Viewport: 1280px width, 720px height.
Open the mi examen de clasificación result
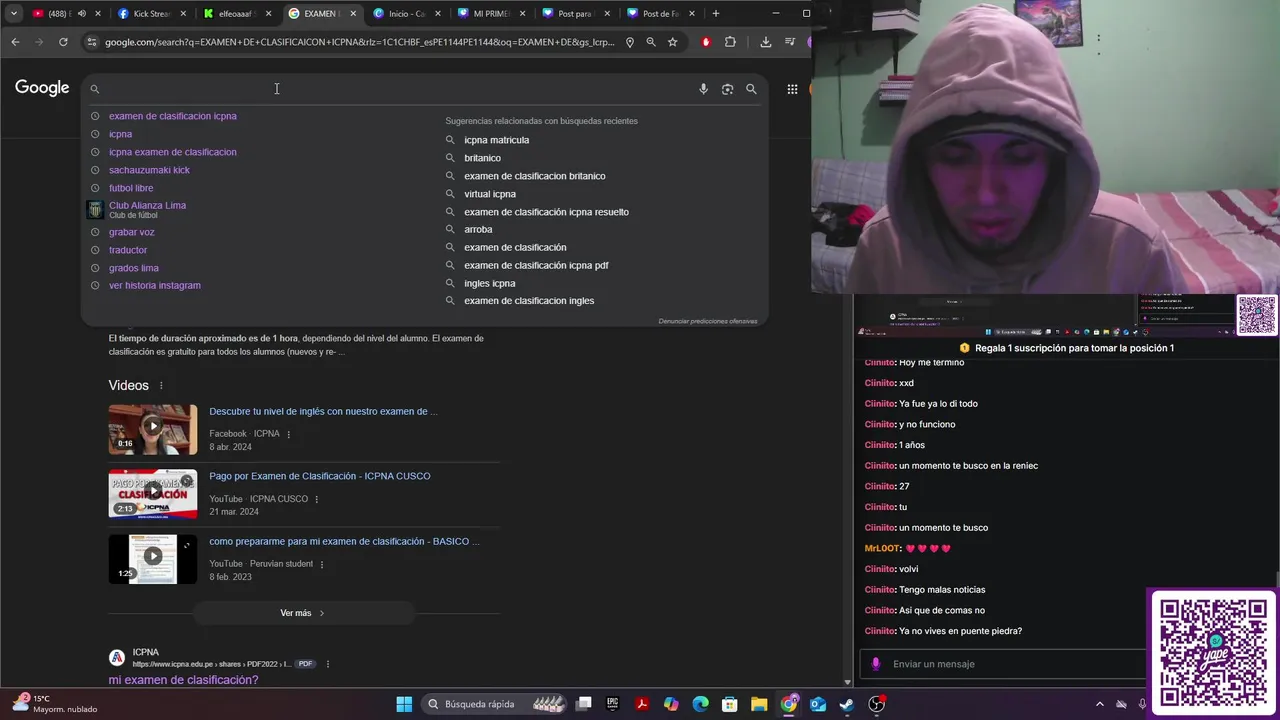[183, 680]
